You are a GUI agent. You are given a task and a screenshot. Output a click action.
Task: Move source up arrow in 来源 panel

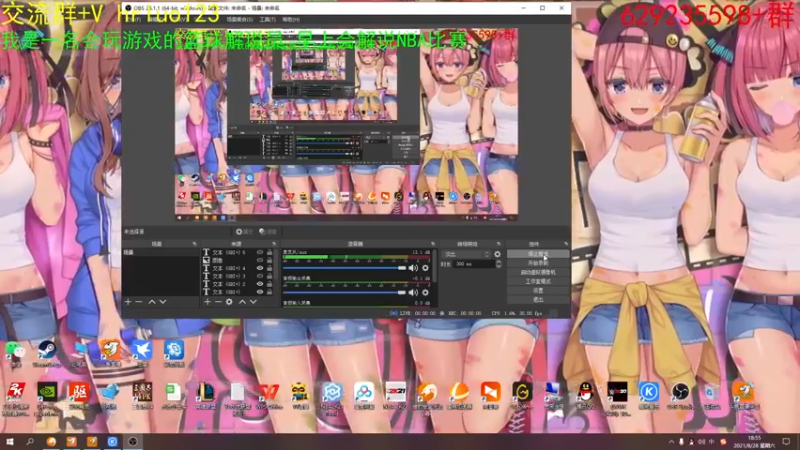point(242,302)
